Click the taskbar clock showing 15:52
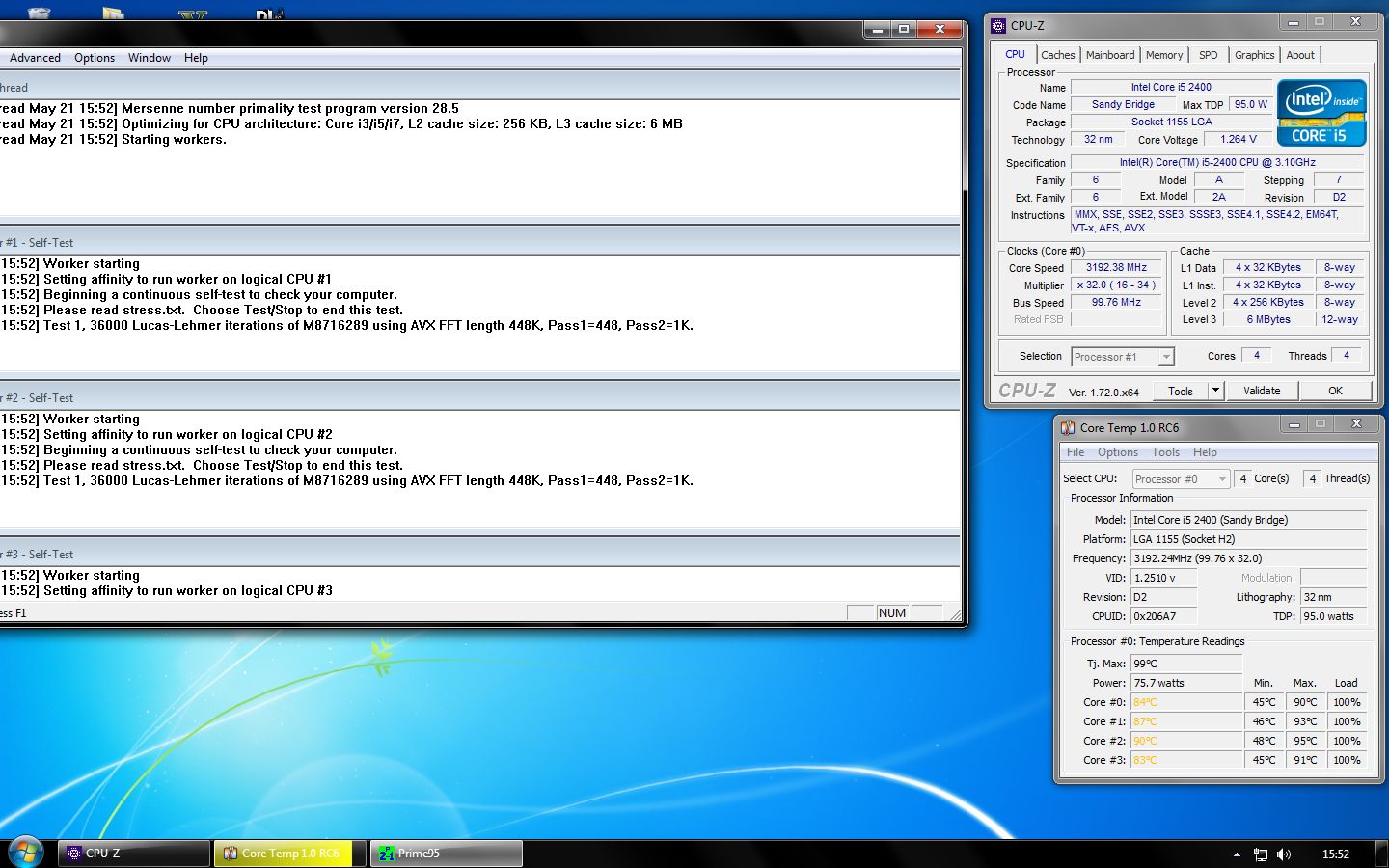Screen dimensions: 1389x868 1336,854
